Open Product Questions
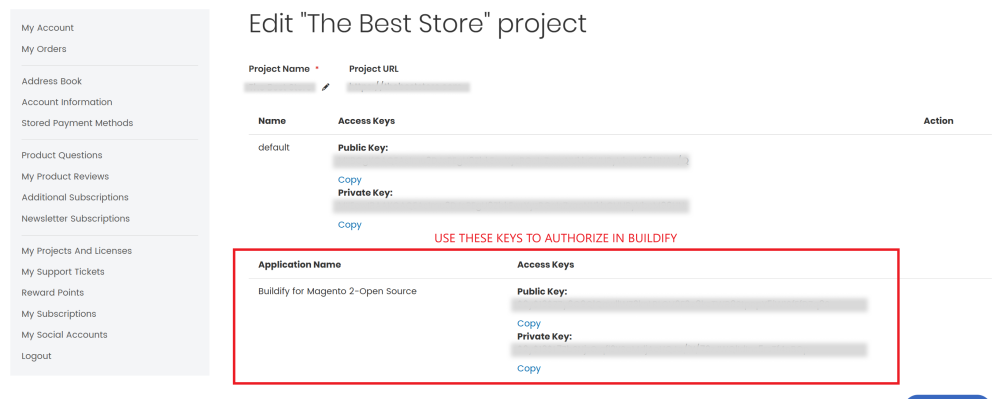Viewport: 1000px width, 399px height. 62,155
